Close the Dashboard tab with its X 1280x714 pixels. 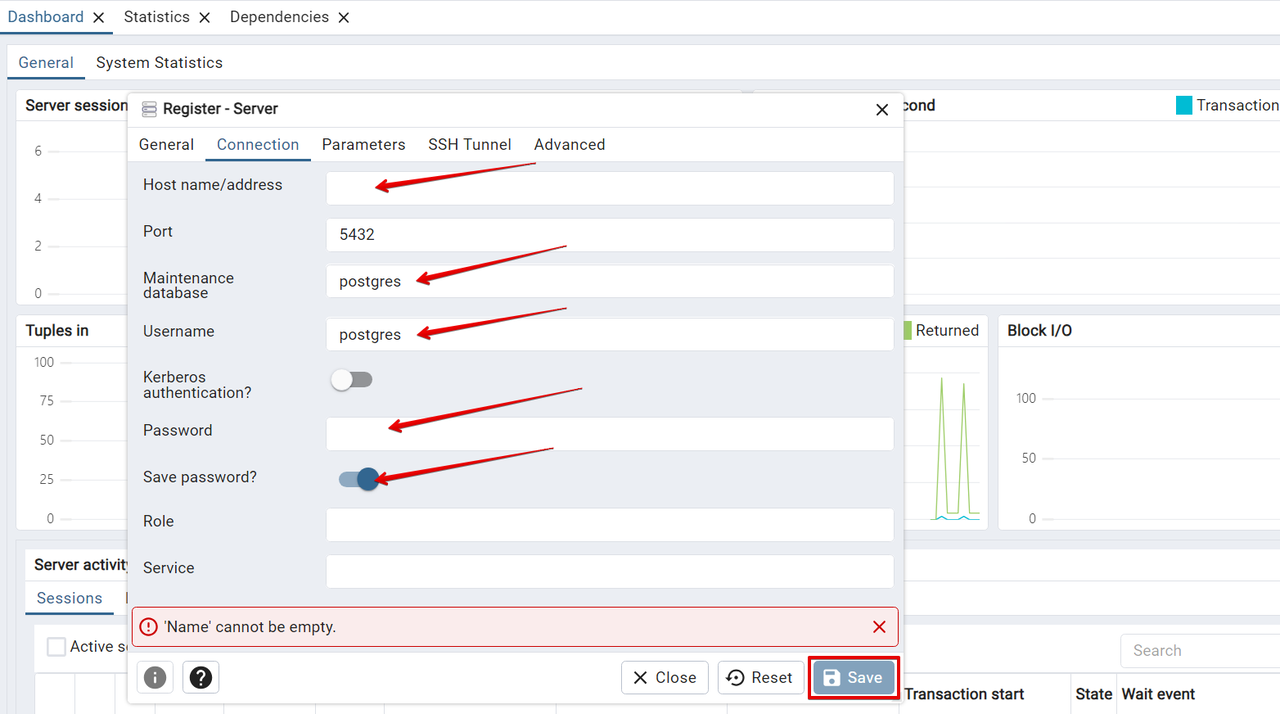pos(98,18)
